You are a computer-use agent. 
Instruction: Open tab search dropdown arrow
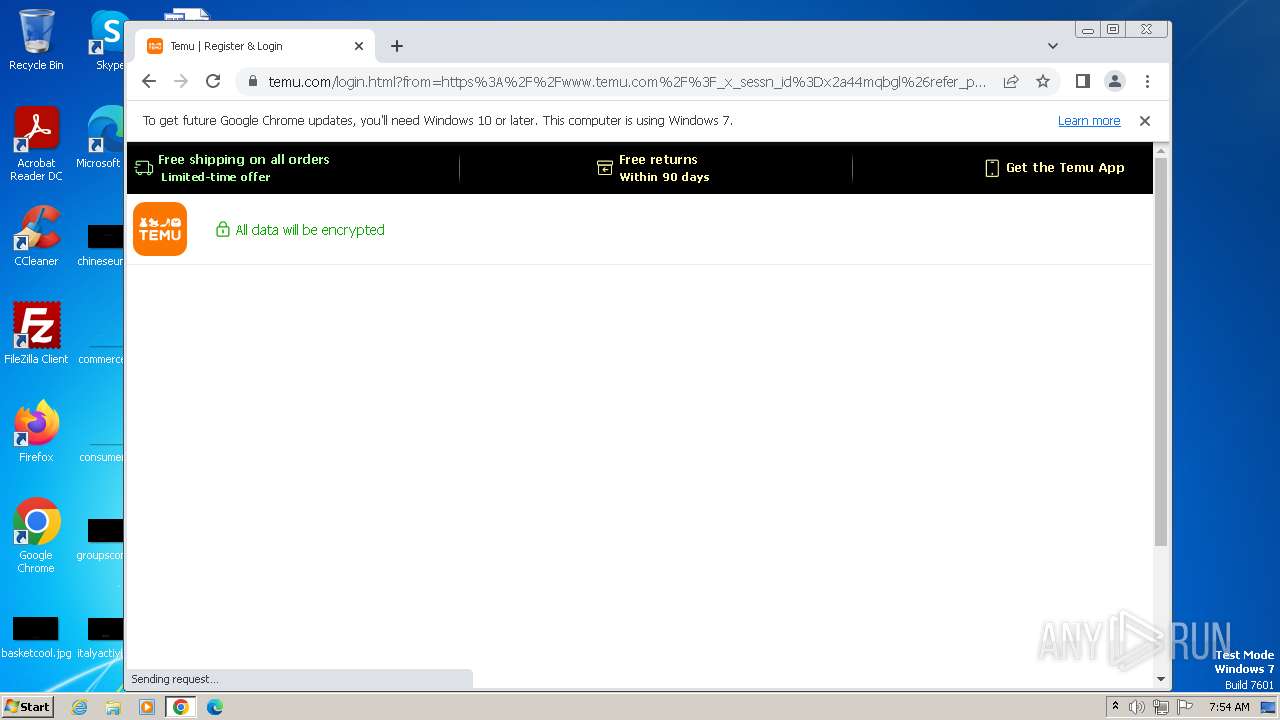(1053, 46)
